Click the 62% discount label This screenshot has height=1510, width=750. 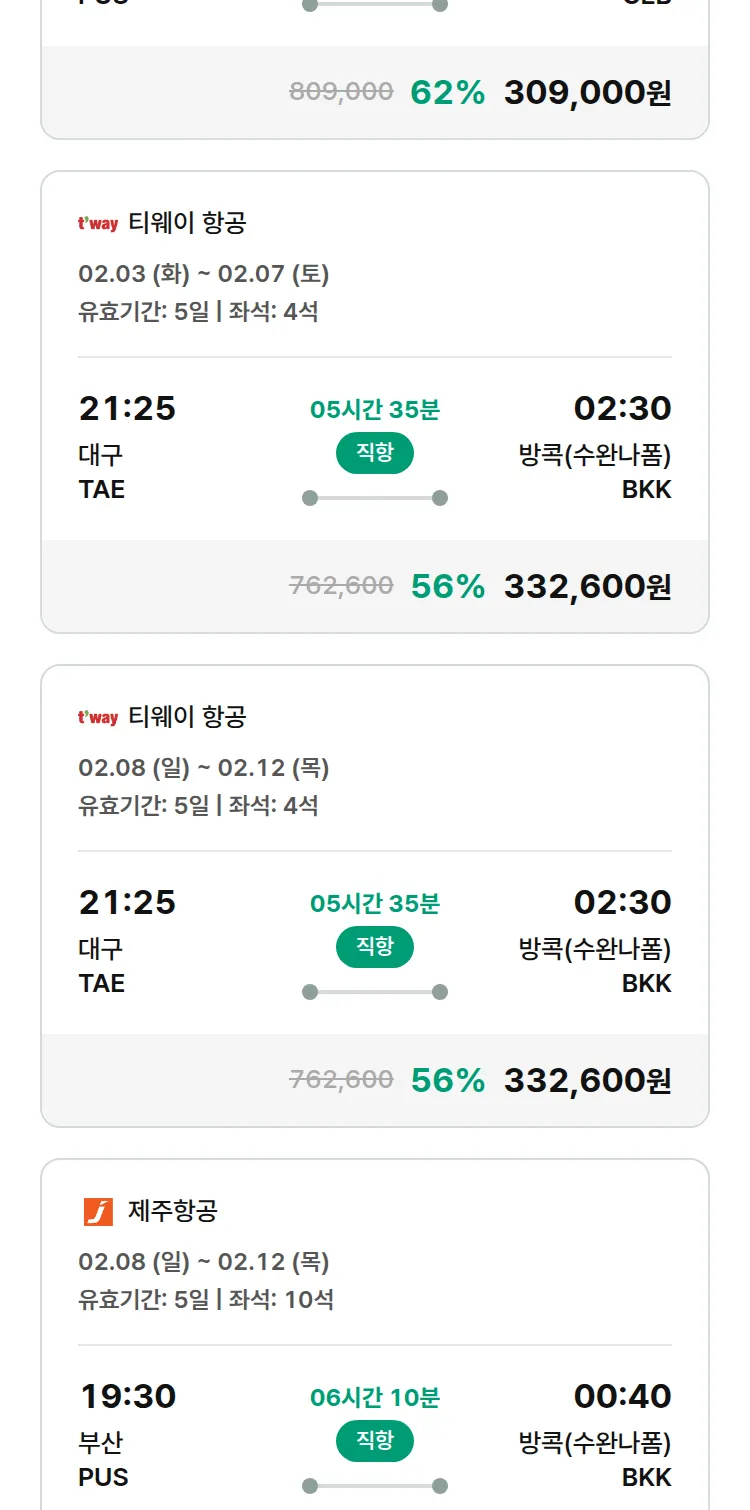pyautogui.click(x=447, y=93)
